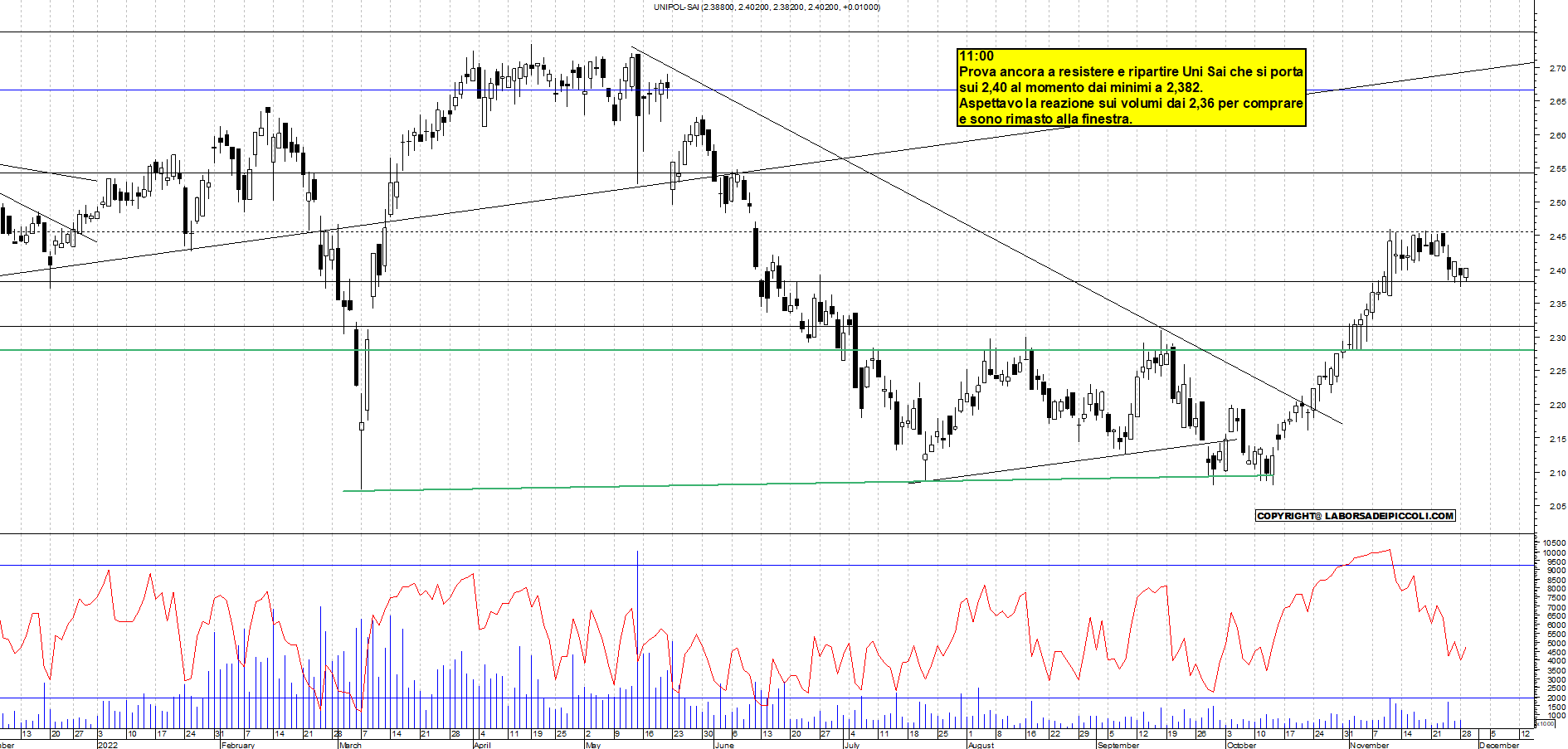Click the 2.10 price axis label
This screenshot has height=749, width=1568.
[x=1557, y=473]
